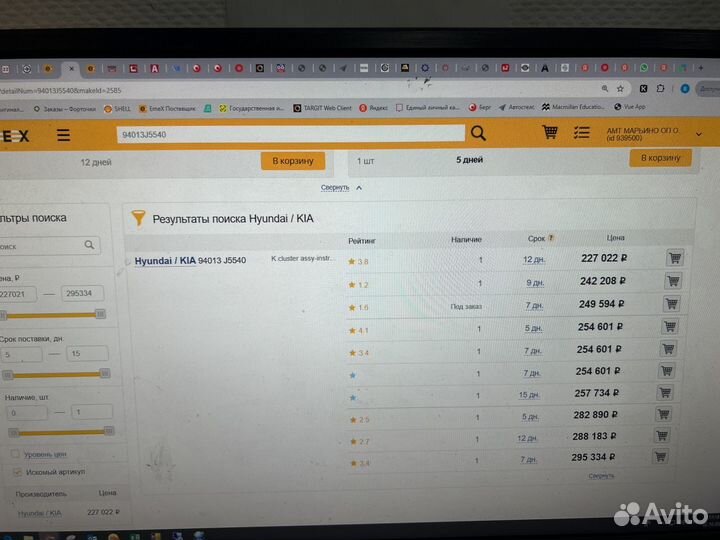Click the maximum price field 295334
This screenshot has height=540, width=720.
click(82, 293)
